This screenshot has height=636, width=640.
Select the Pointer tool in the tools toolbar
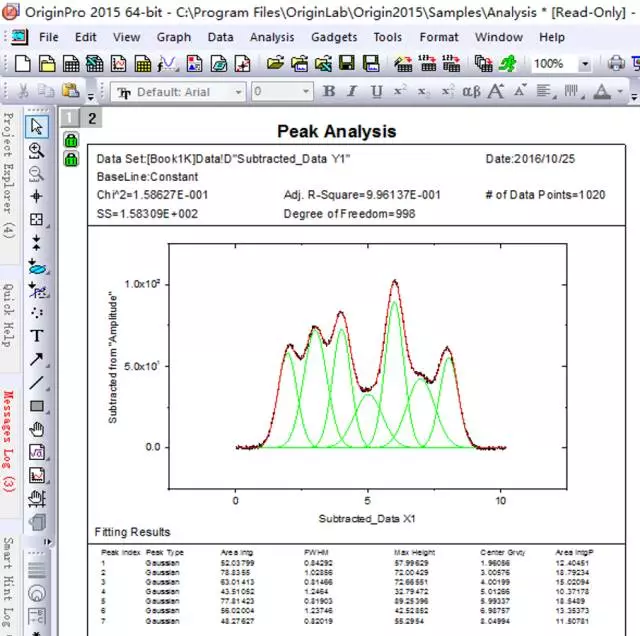tap(37, 126)
